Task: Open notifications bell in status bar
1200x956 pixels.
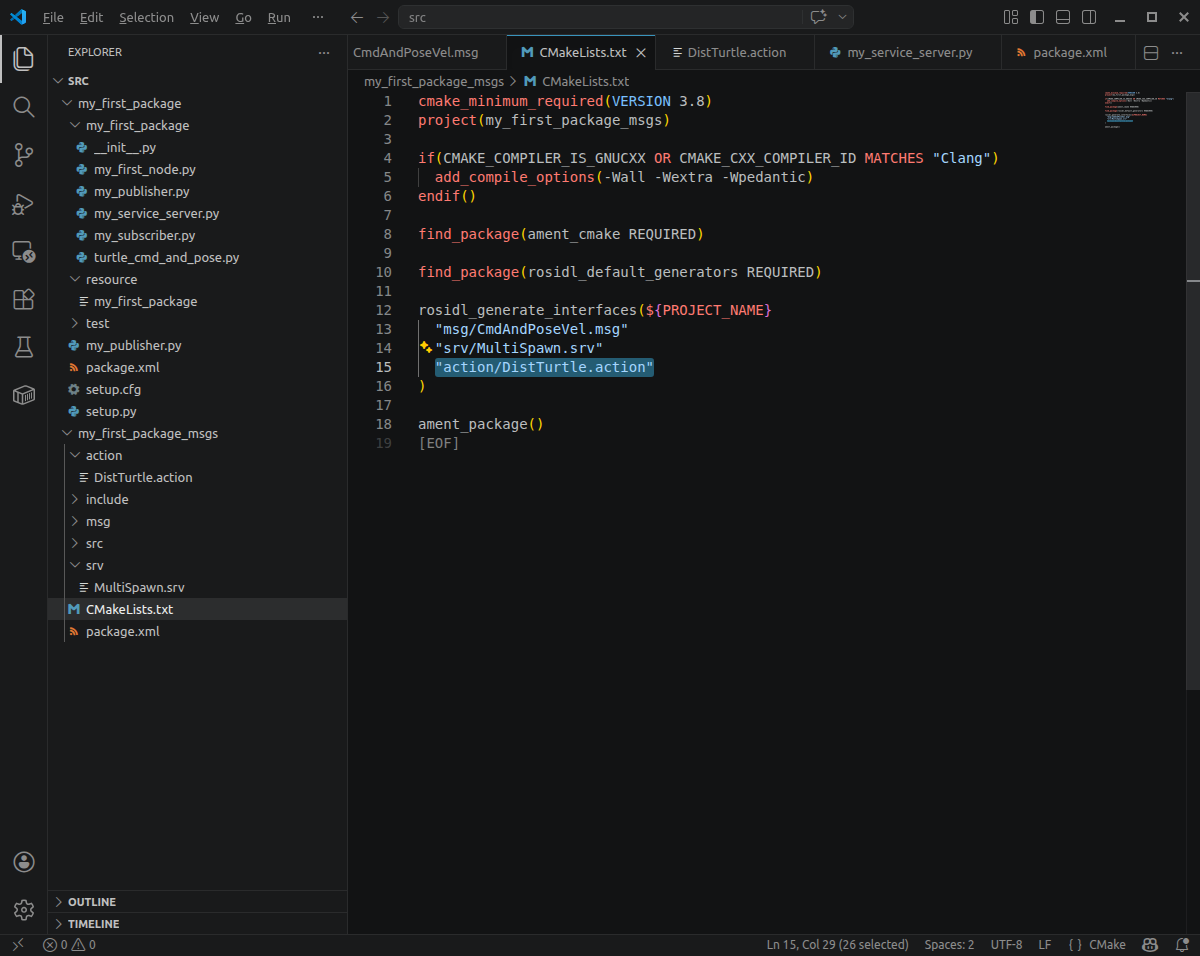Action: tap(1180, 944)
